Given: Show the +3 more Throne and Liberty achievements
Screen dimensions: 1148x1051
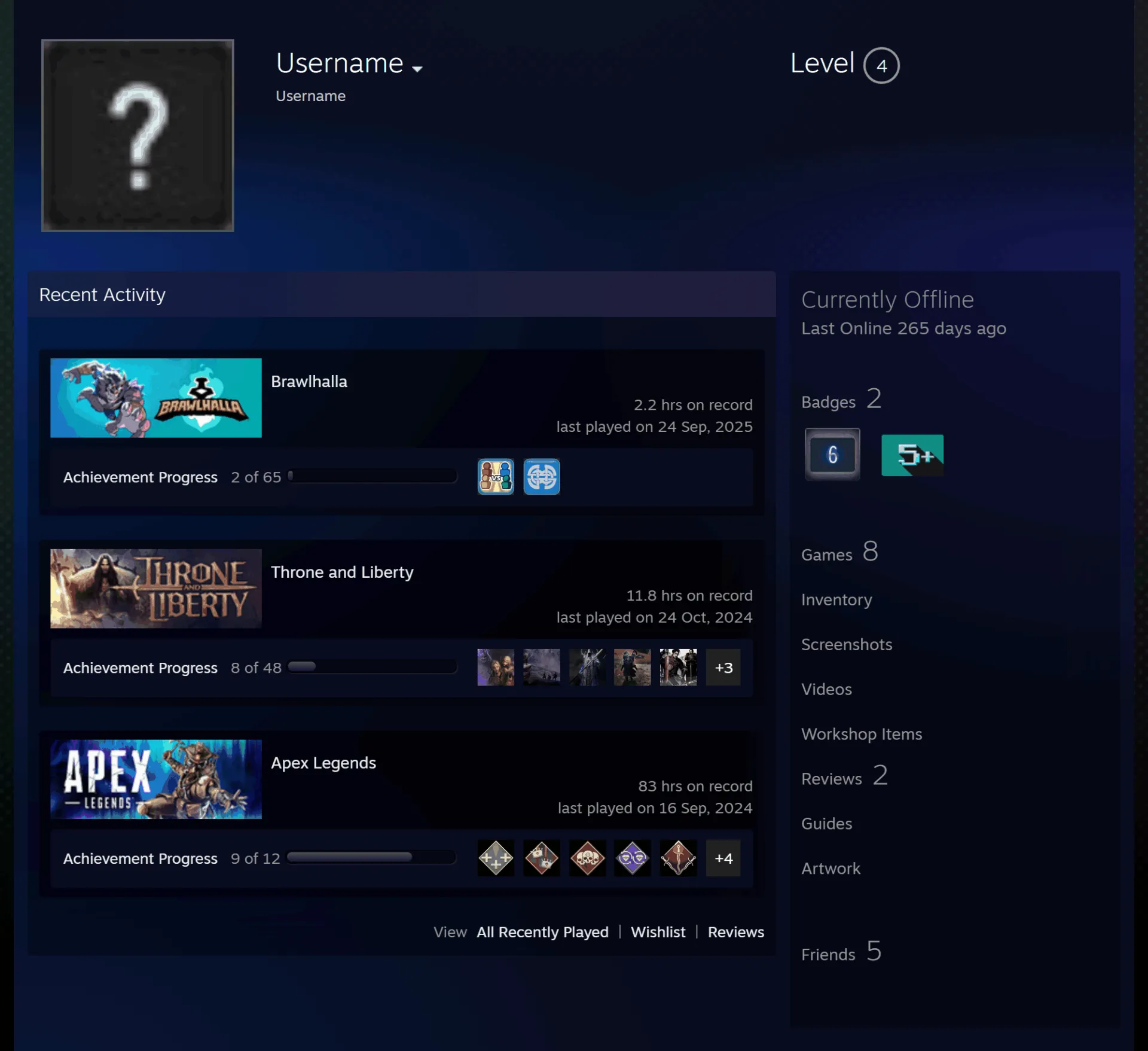Looking at the screenshot, I should (723, 667).
